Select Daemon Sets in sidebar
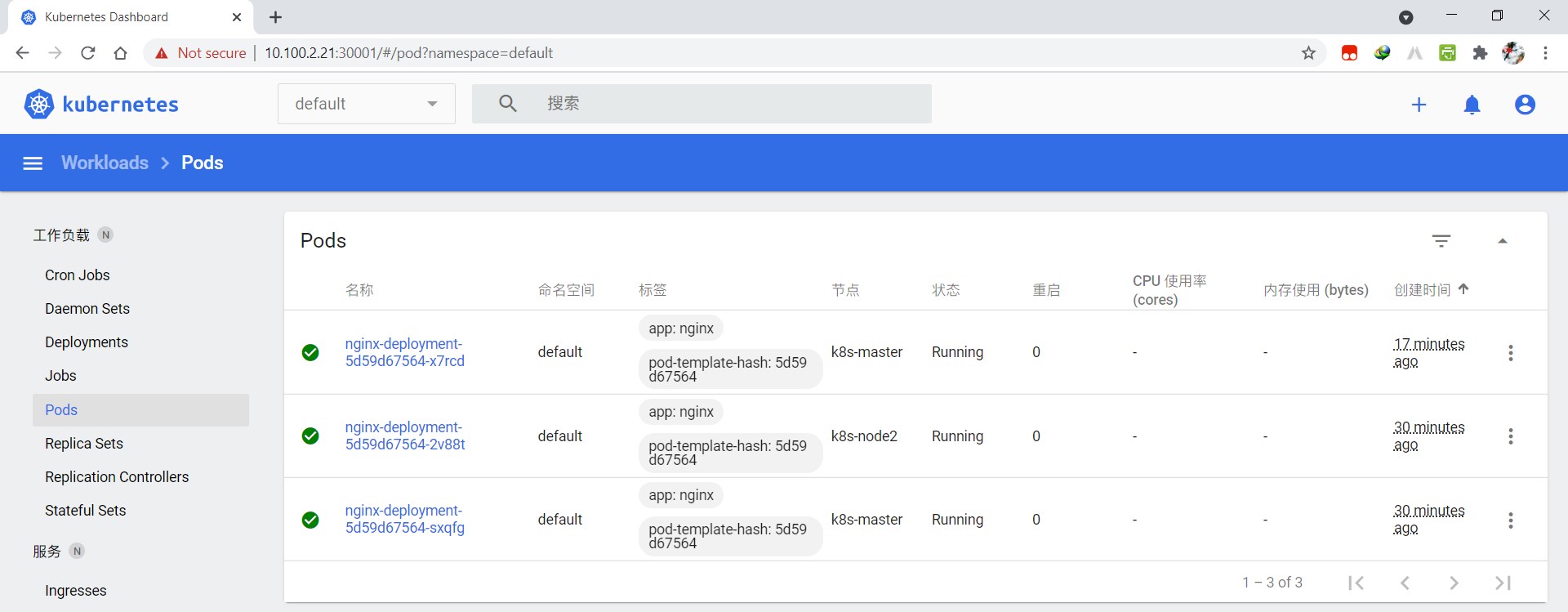 [87, 309]
